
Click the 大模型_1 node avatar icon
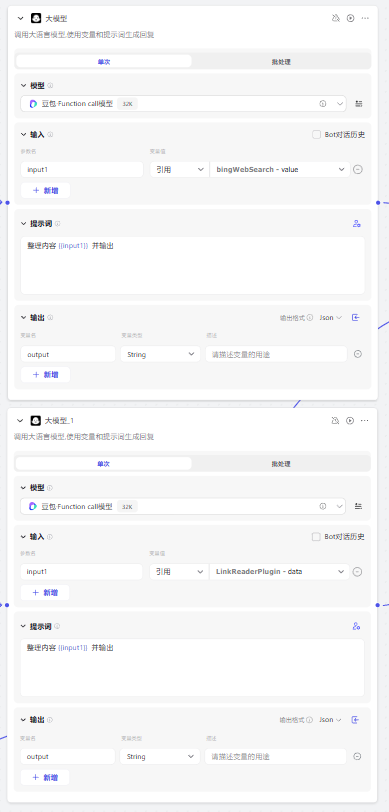36,420
